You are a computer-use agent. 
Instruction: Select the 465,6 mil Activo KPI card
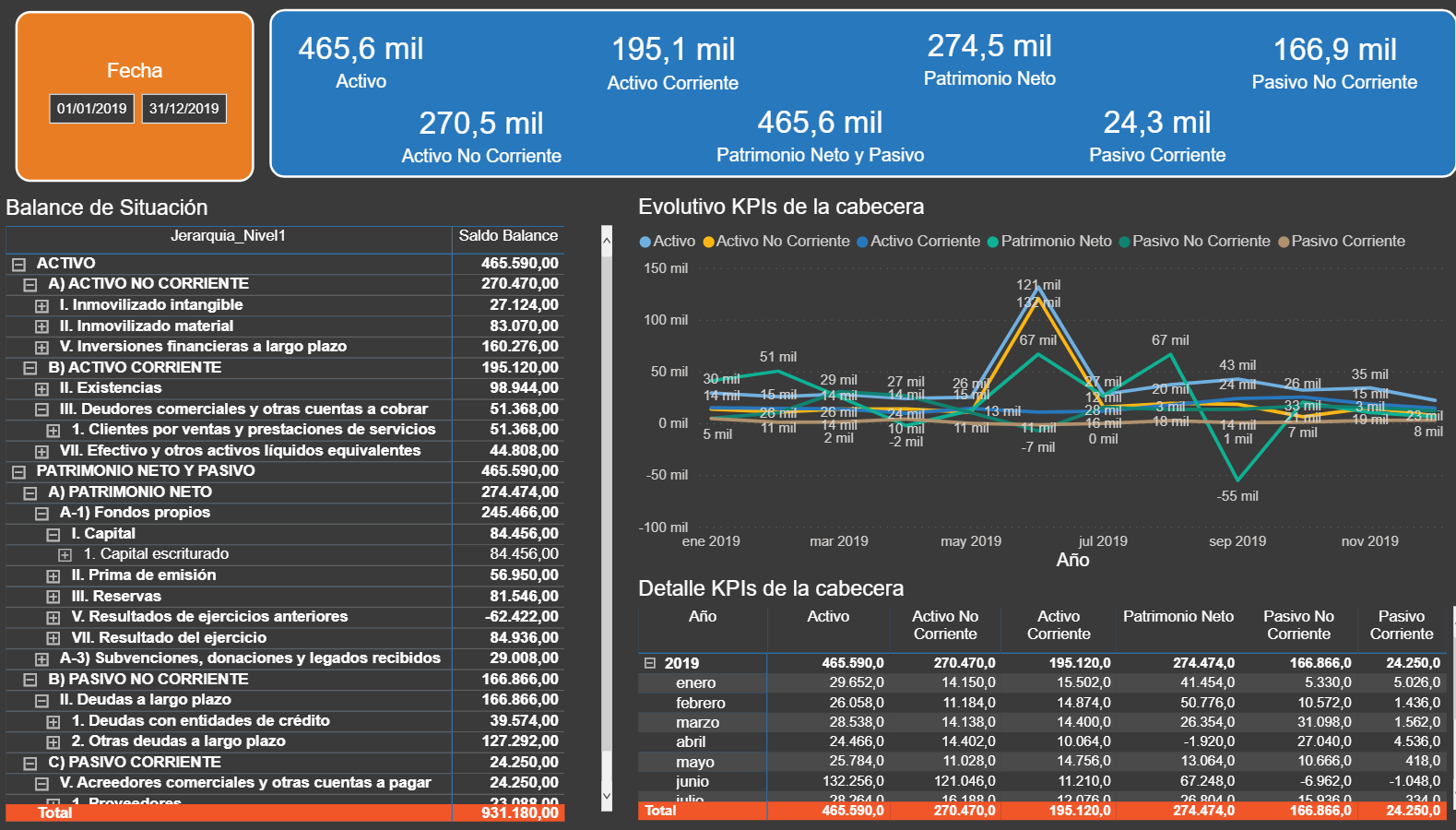361,62
